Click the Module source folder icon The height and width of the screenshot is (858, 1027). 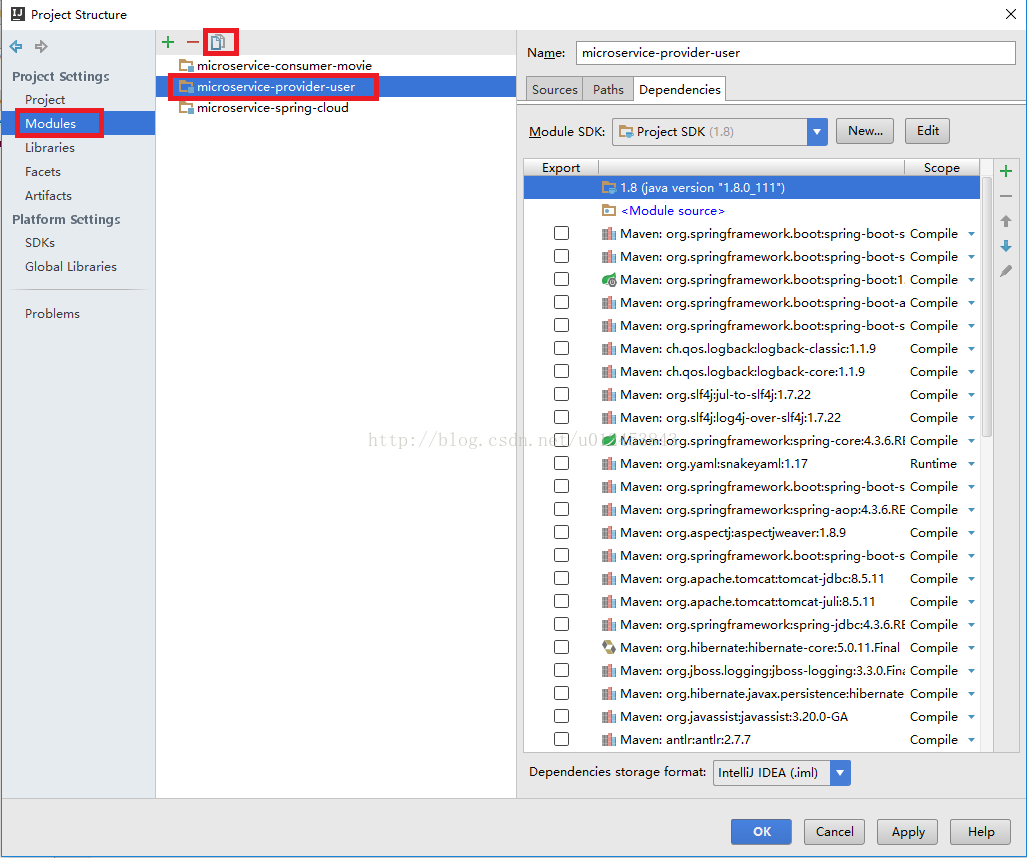(609, 210)
